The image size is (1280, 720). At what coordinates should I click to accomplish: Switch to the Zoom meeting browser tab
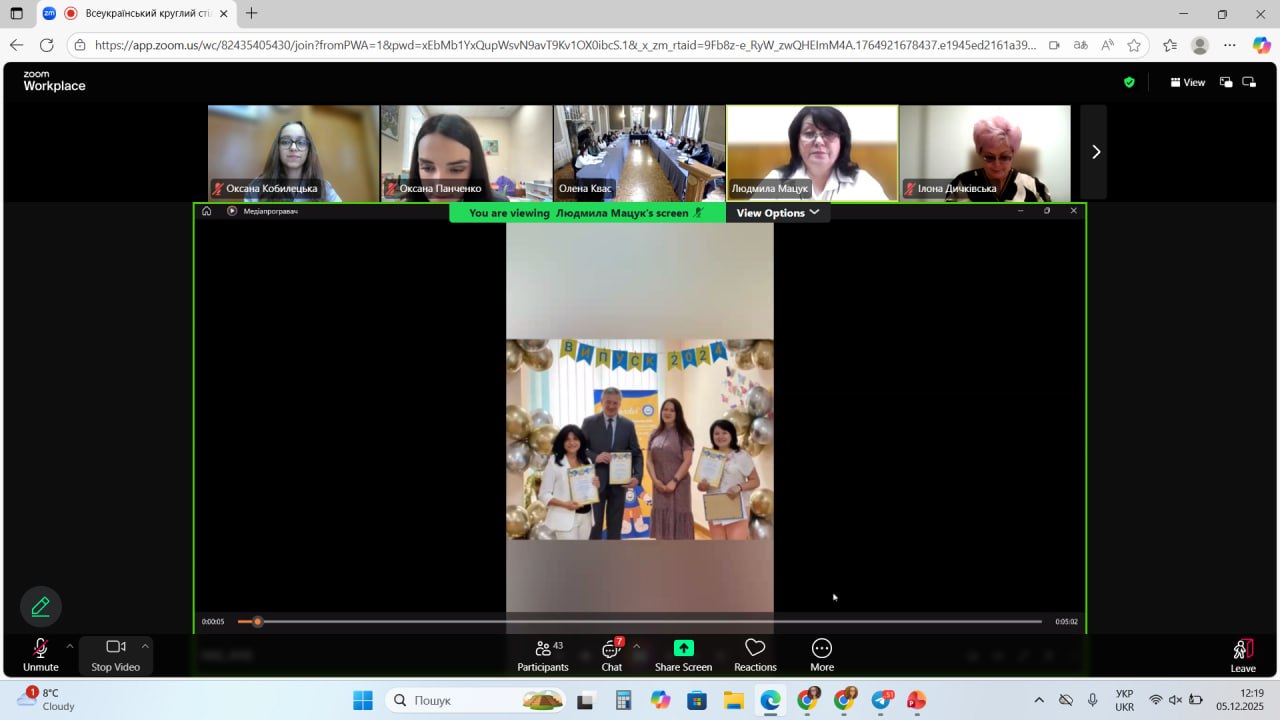135,14
